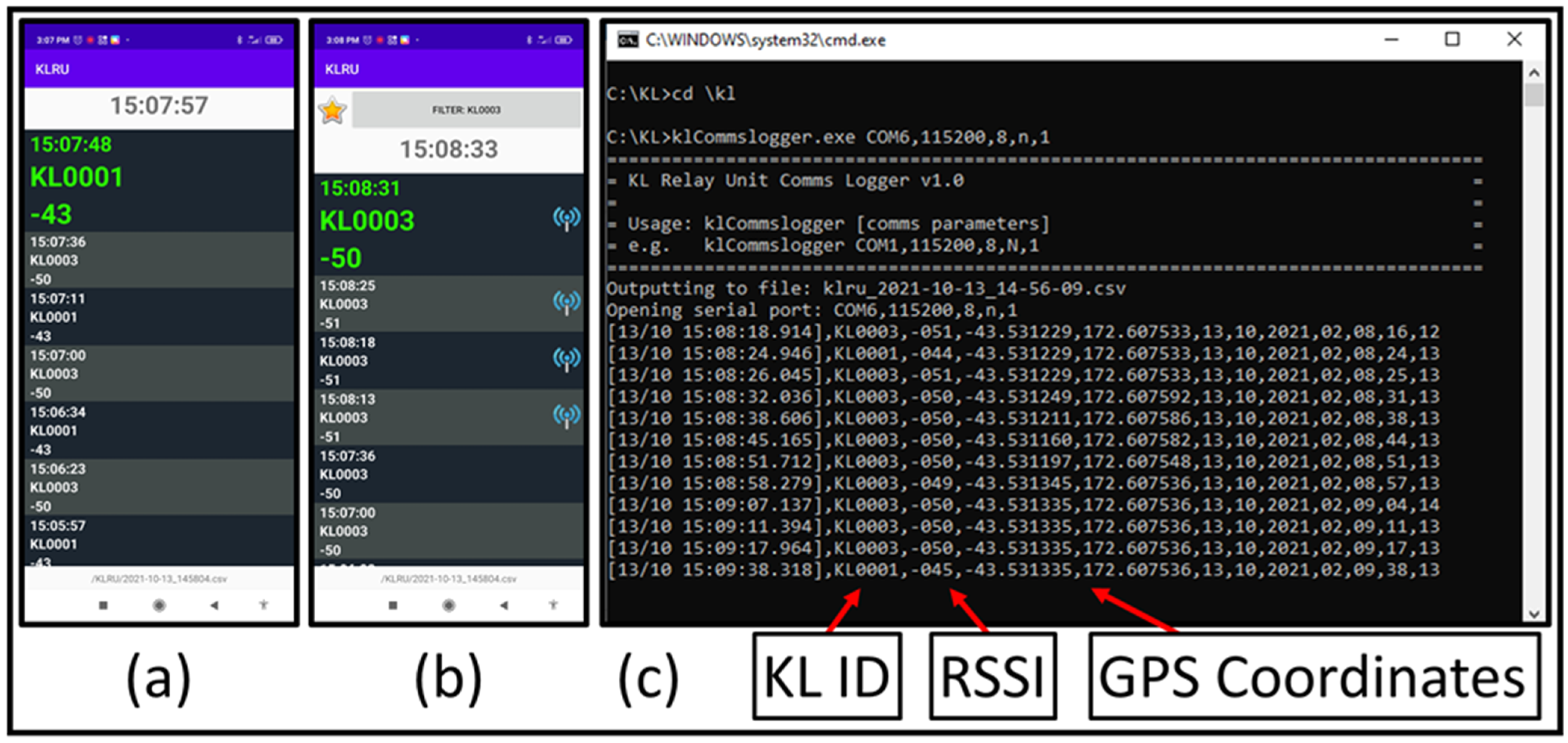Tap signal icon next to 15:08:18 entry

(566, 360)
